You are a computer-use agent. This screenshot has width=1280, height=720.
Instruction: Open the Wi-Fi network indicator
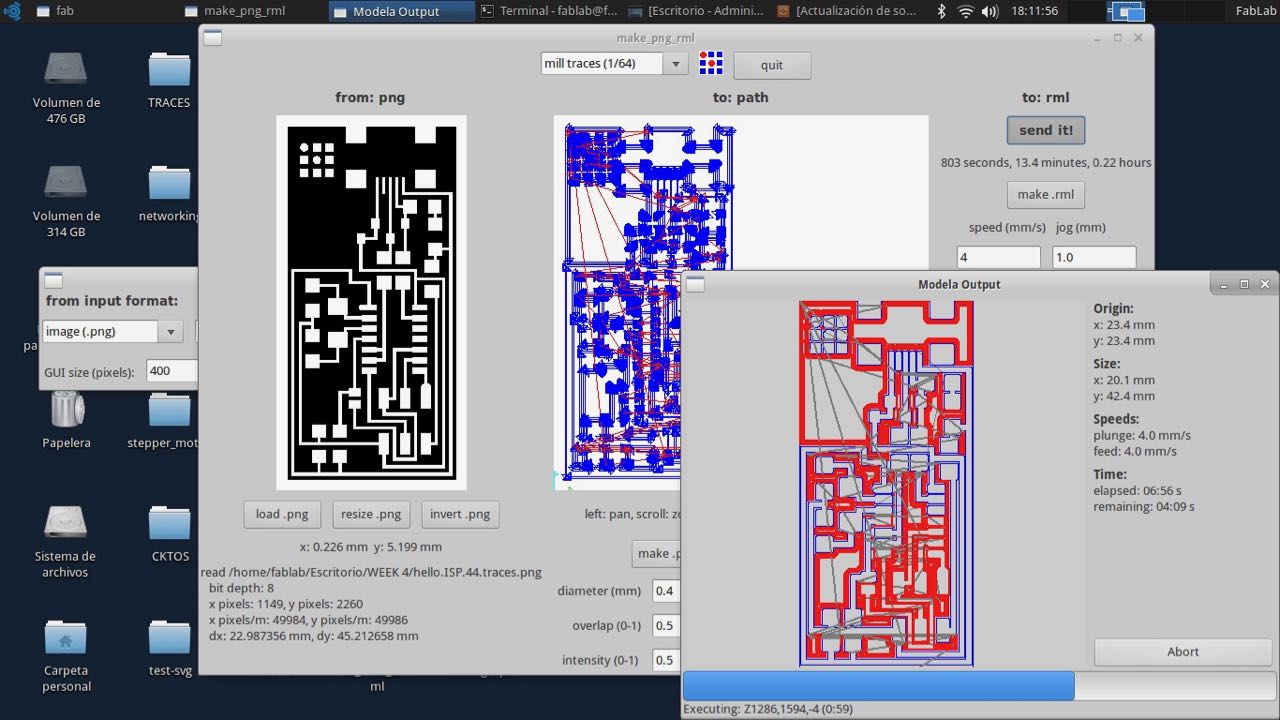(x=965, y=11)
